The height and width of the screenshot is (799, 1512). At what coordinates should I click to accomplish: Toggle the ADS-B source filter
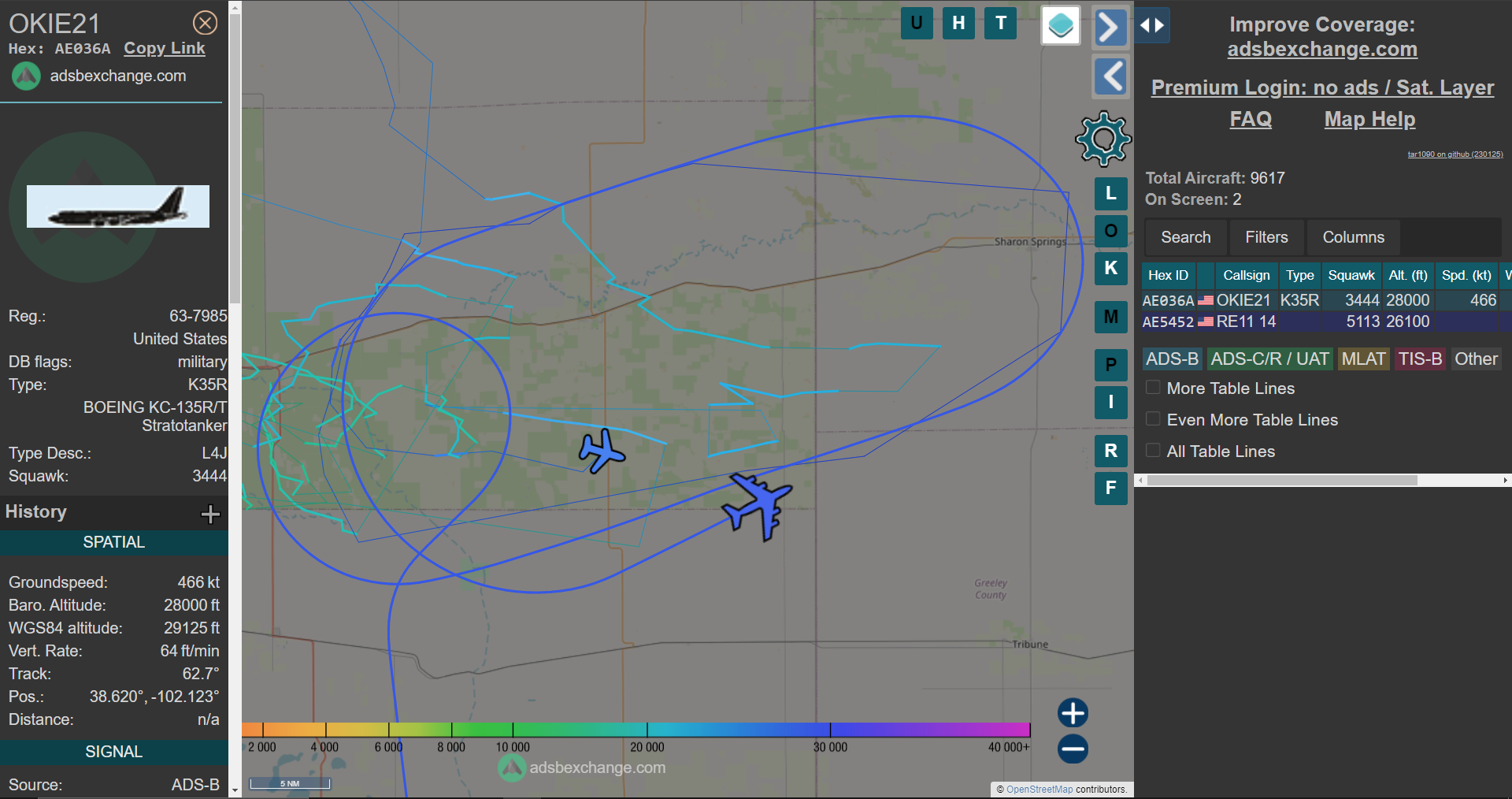[x=1172, y=359]
